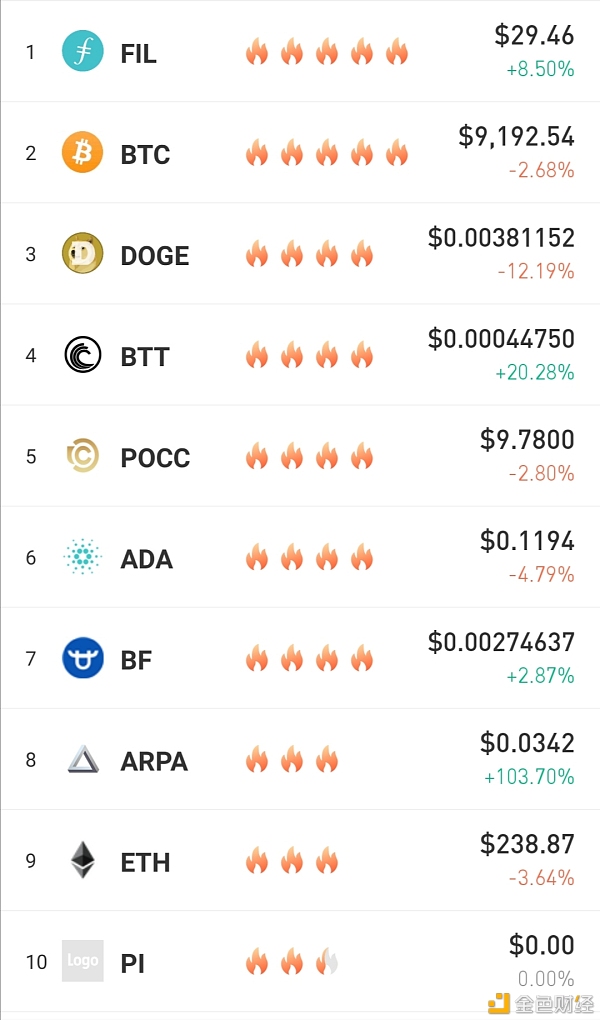Open the gold POCC coin icon
The image size is (600, 1020).
(x=83, y=455)
